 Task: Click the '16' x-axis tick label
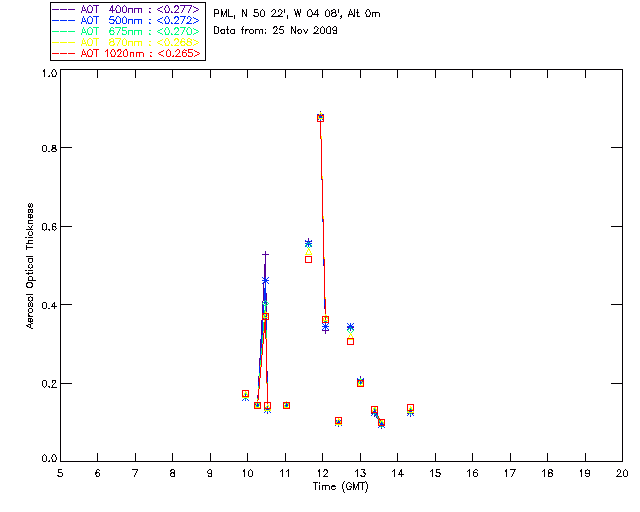tap(473, 473)
